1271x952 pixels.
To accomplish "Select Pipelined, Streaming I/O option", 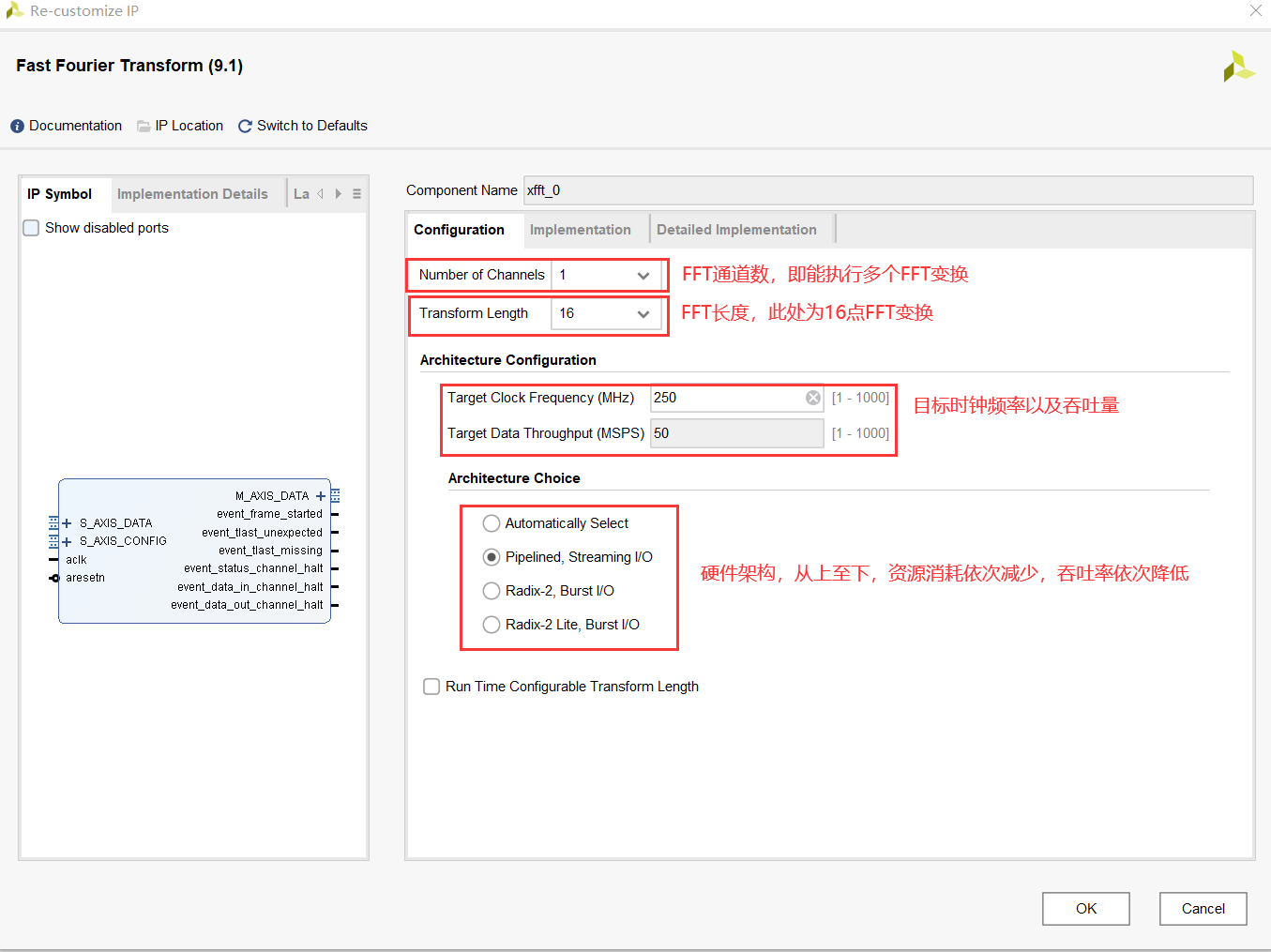I will (492, 557).
